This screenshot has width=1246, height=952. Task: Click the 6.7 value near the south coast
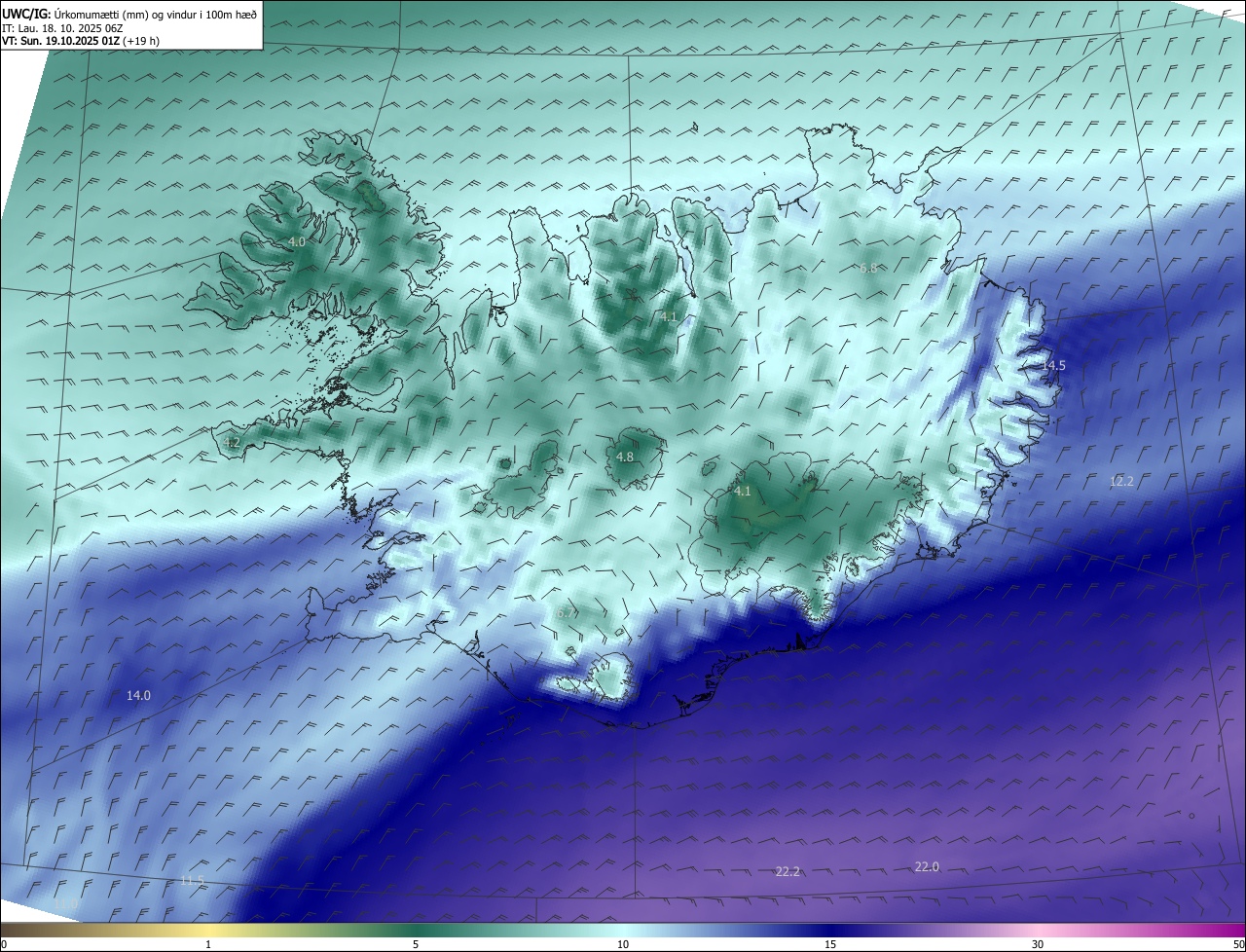[568, 613]
